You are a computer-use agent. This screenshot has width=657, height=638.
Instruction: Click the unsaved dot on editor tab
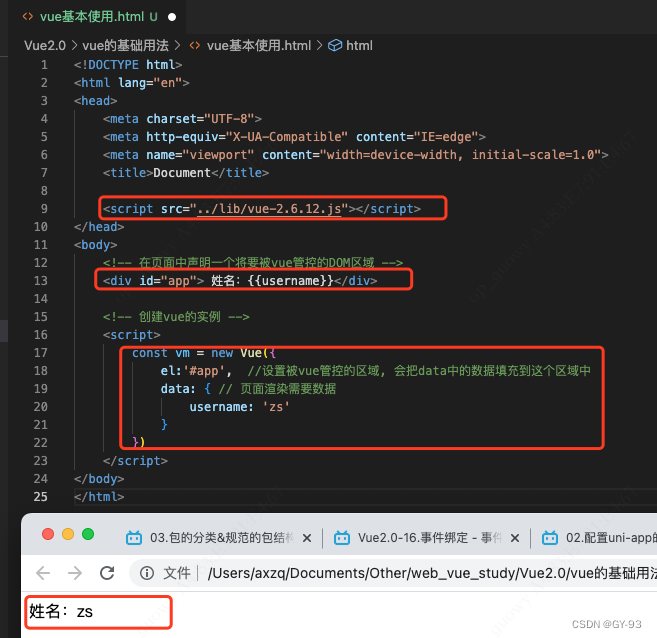(x=172, y=17)
